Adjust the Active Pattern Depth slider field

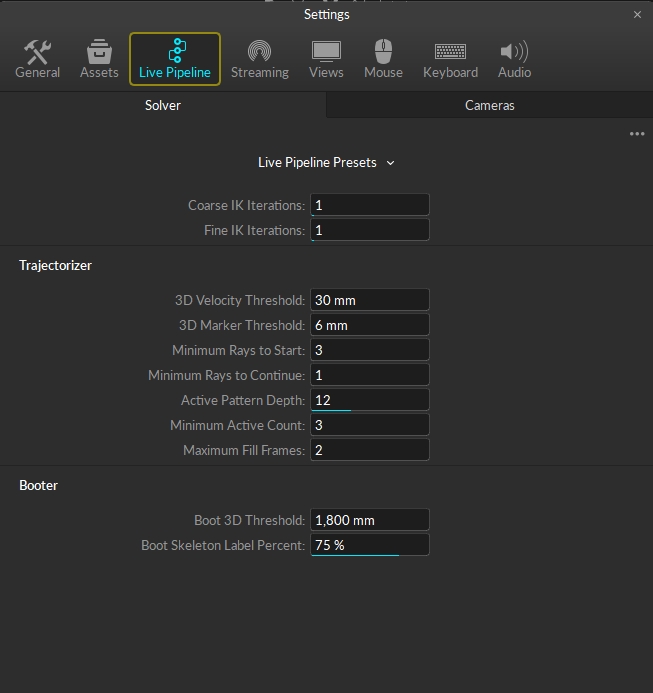[369, 400]
